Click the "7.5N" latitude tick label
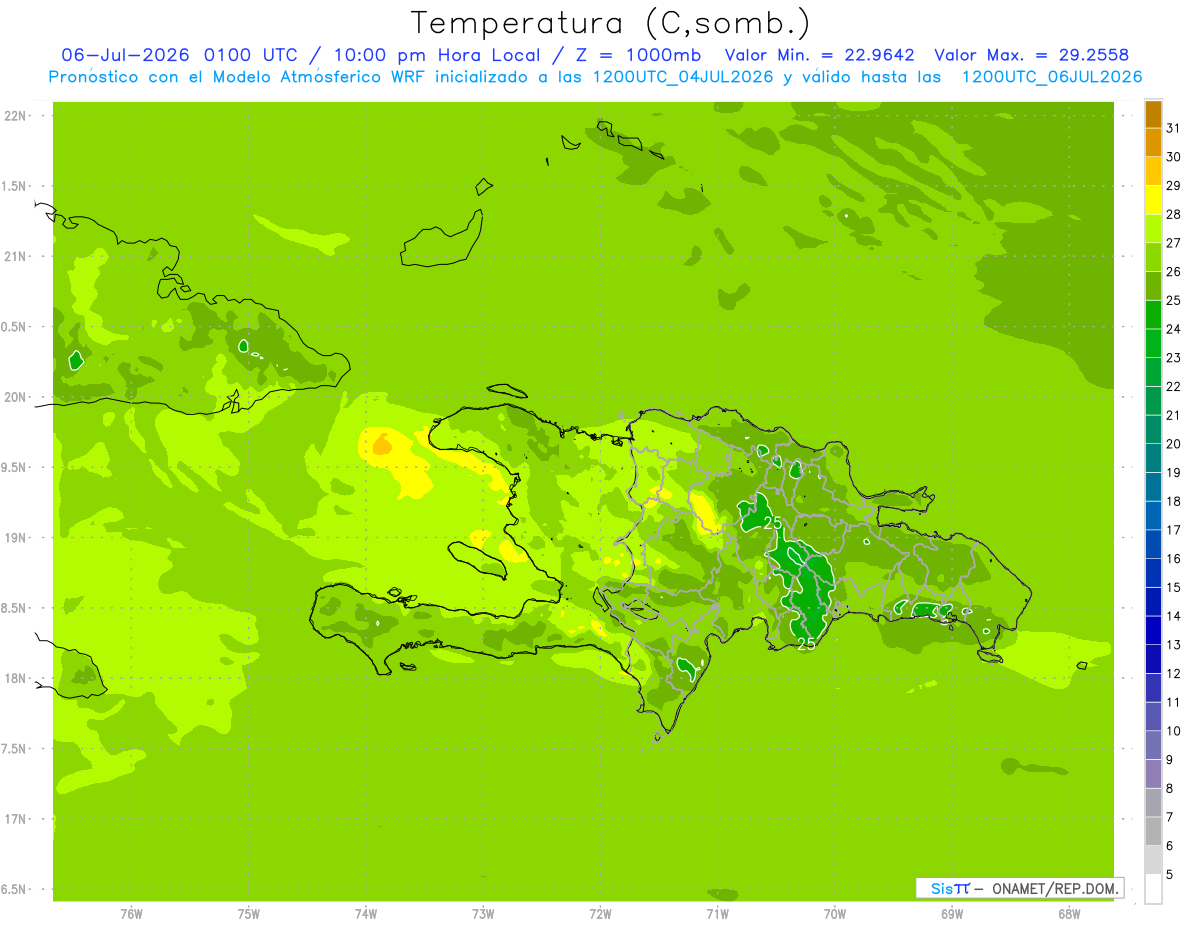This screenshot has width=1200, height=927. [14, 748]
